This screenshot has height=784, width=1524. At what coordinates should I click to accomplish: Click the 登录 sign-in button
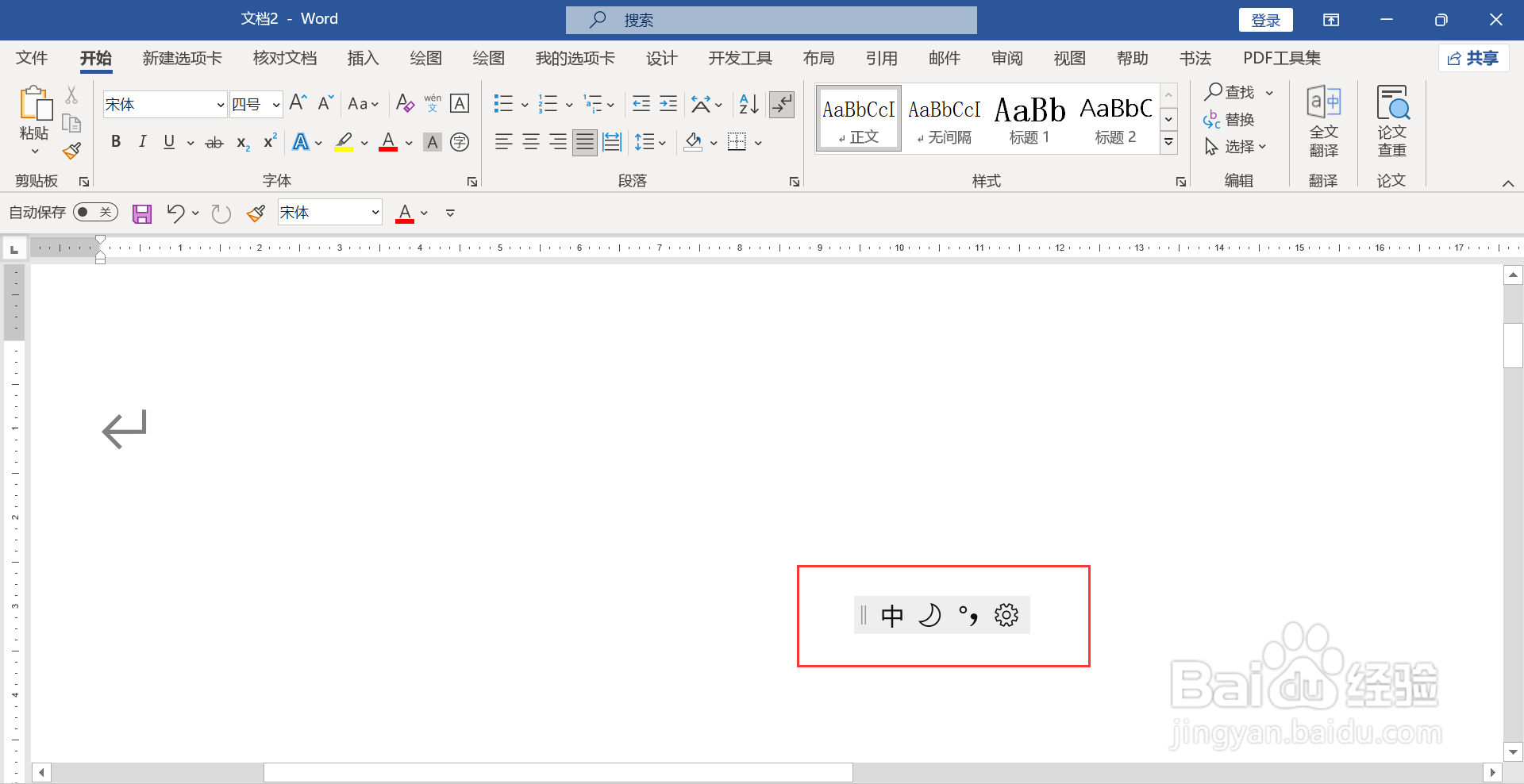1265,20
